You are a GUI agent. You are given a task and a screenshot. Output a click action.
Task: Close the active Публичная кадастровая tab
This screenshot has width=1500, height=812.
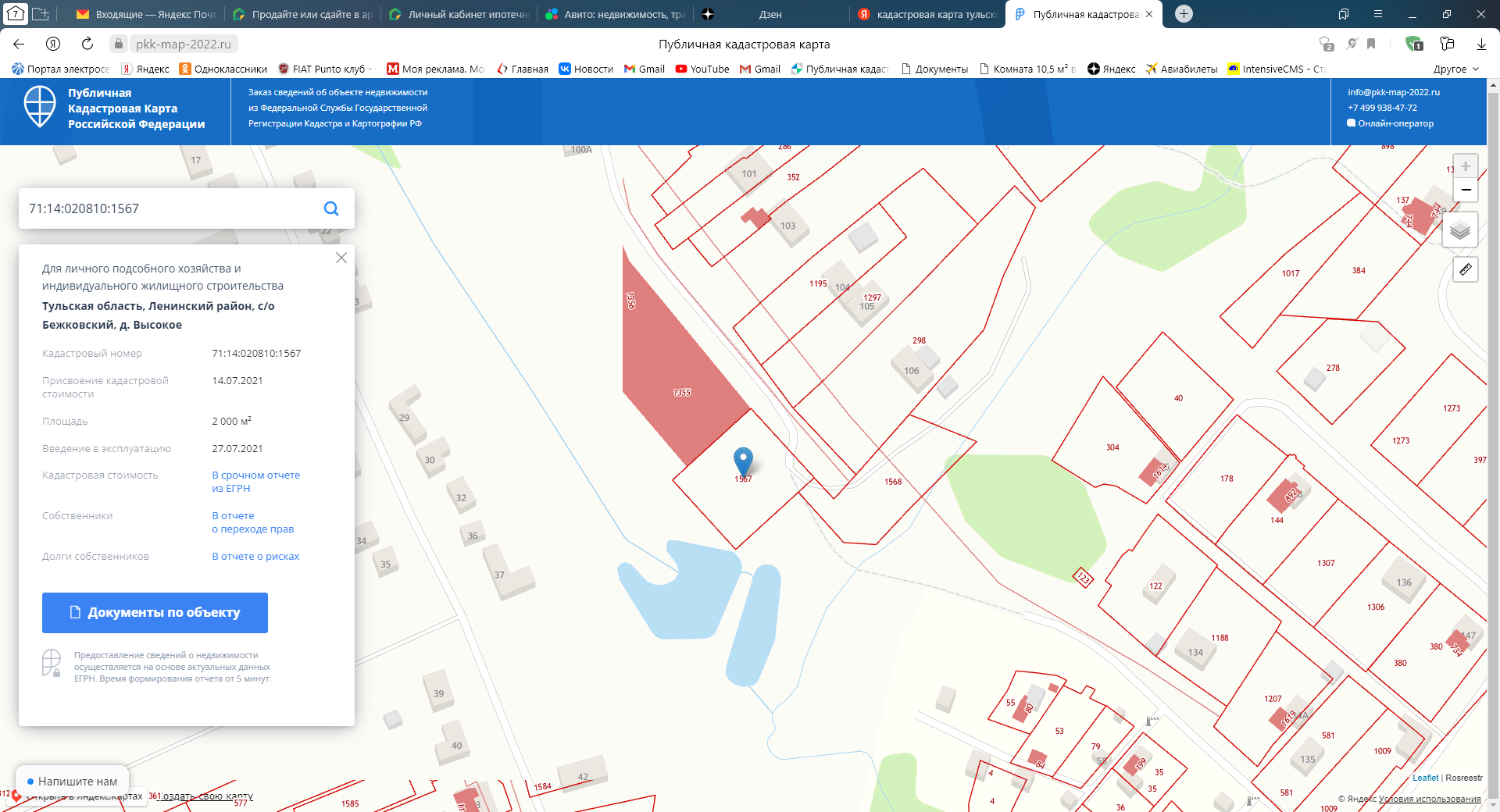1149,14
